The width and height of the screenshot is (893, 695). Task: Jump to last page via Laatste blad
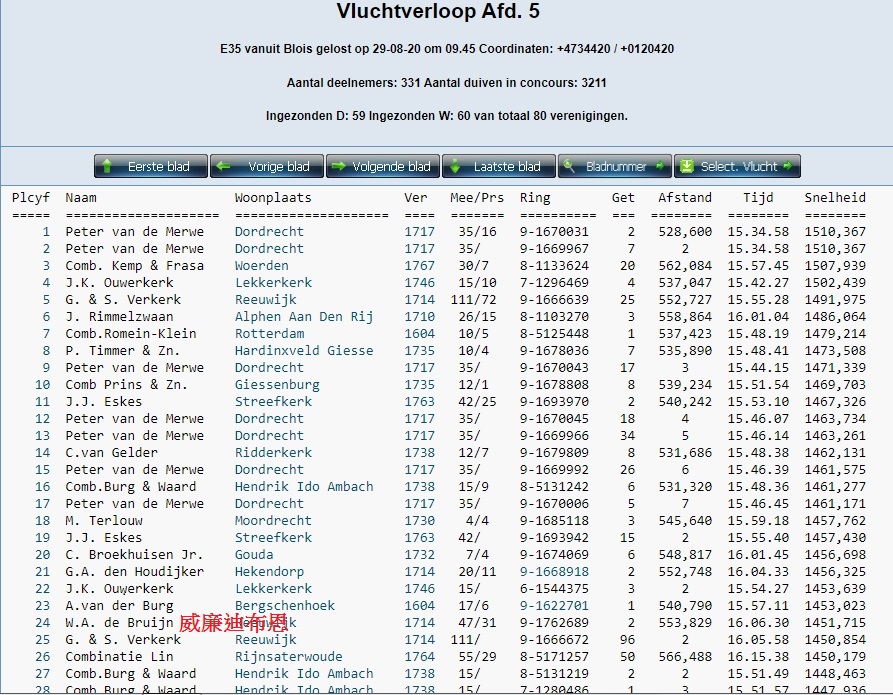[x=499, y=166]
